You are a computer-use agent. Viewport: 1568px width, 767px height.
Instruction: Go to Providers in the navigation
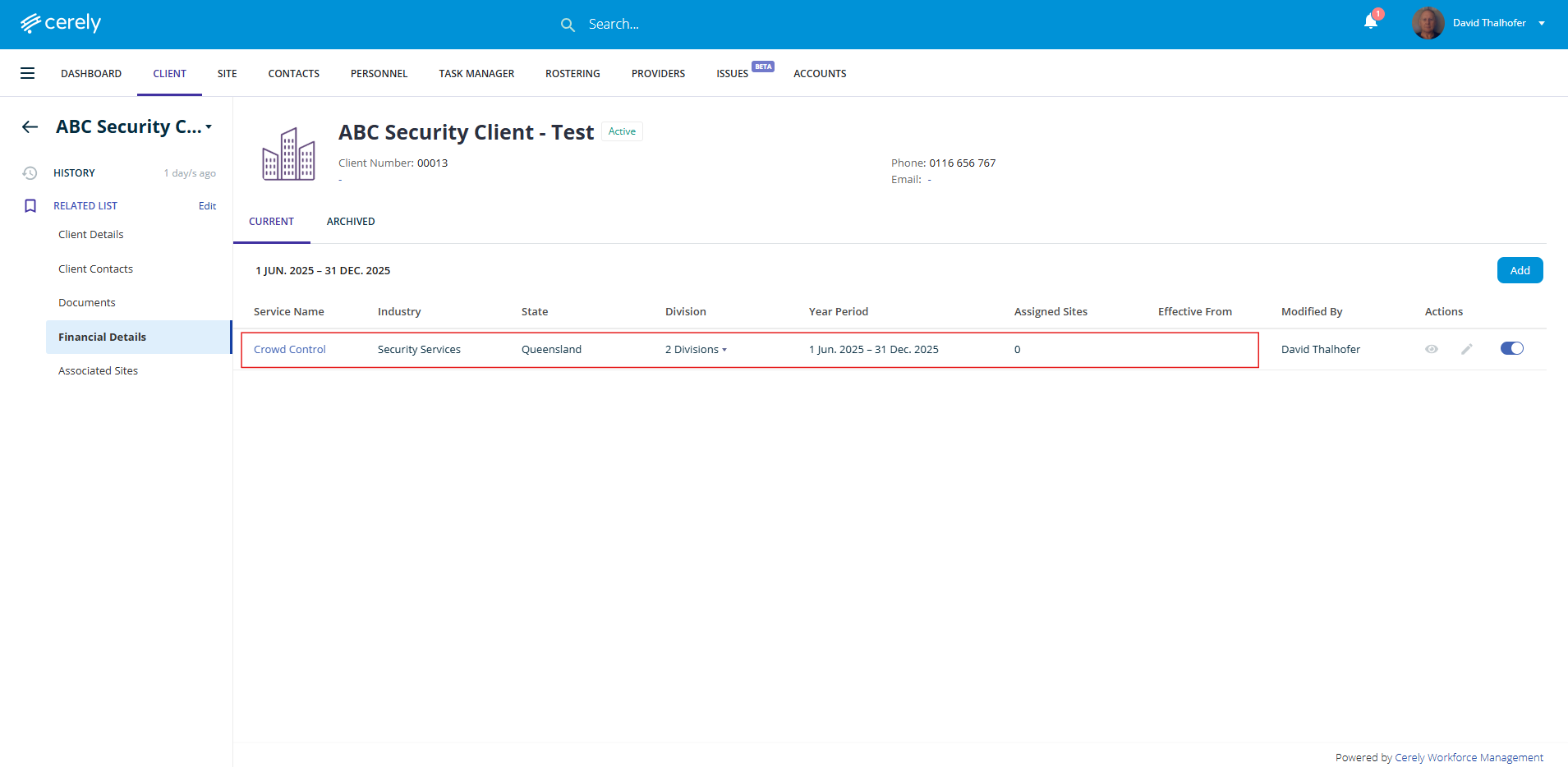[658, 73]
